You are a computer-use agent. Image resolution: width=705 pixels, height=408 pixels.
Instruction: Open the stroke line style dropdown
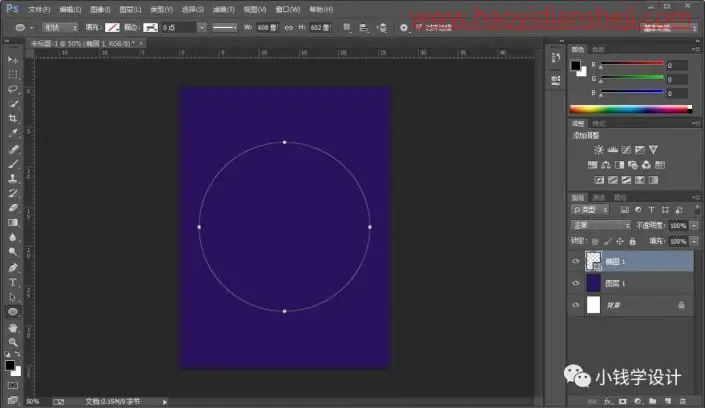(225, 28)
